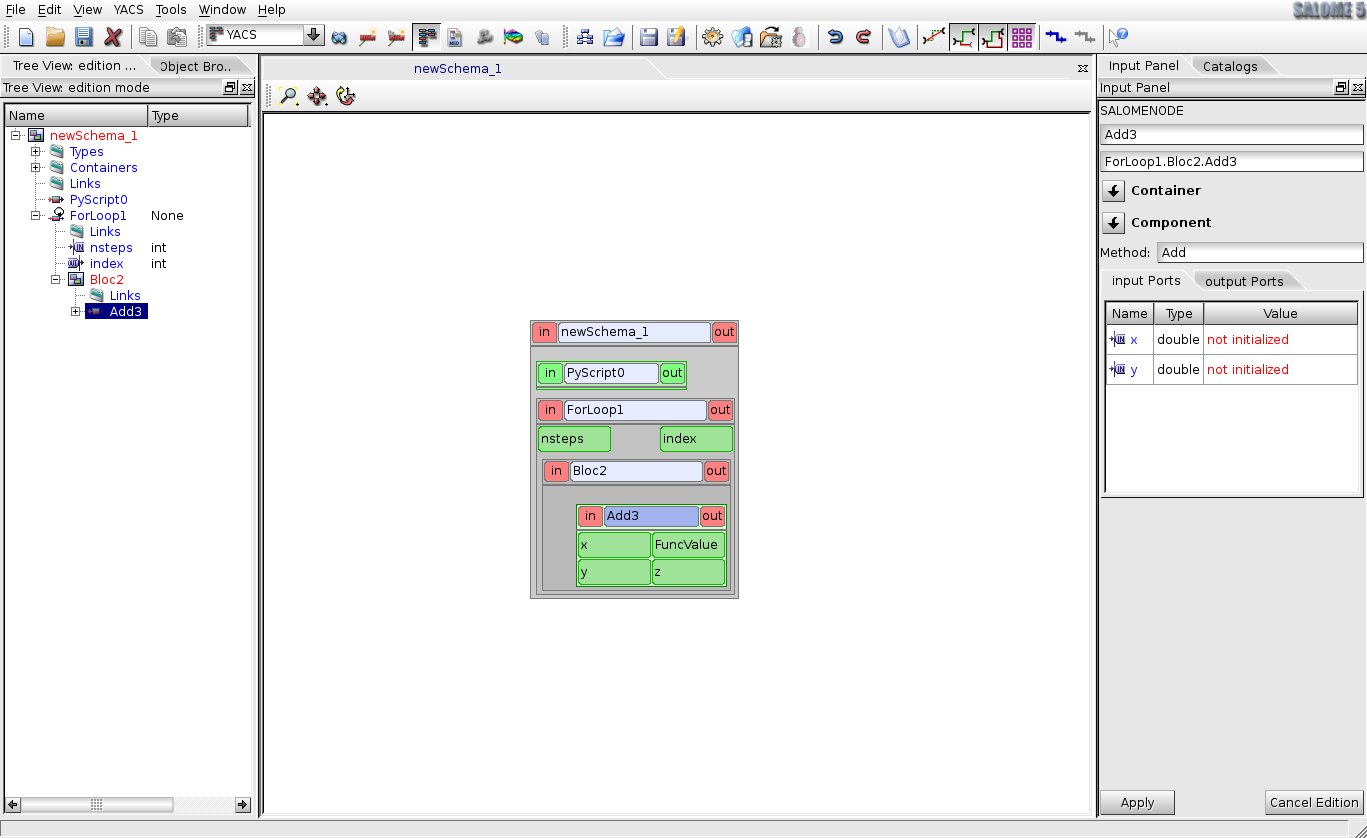Screen dimensions: 1367x838
Task: Switch to the Object Browser tab
Action: coord(196,66)
